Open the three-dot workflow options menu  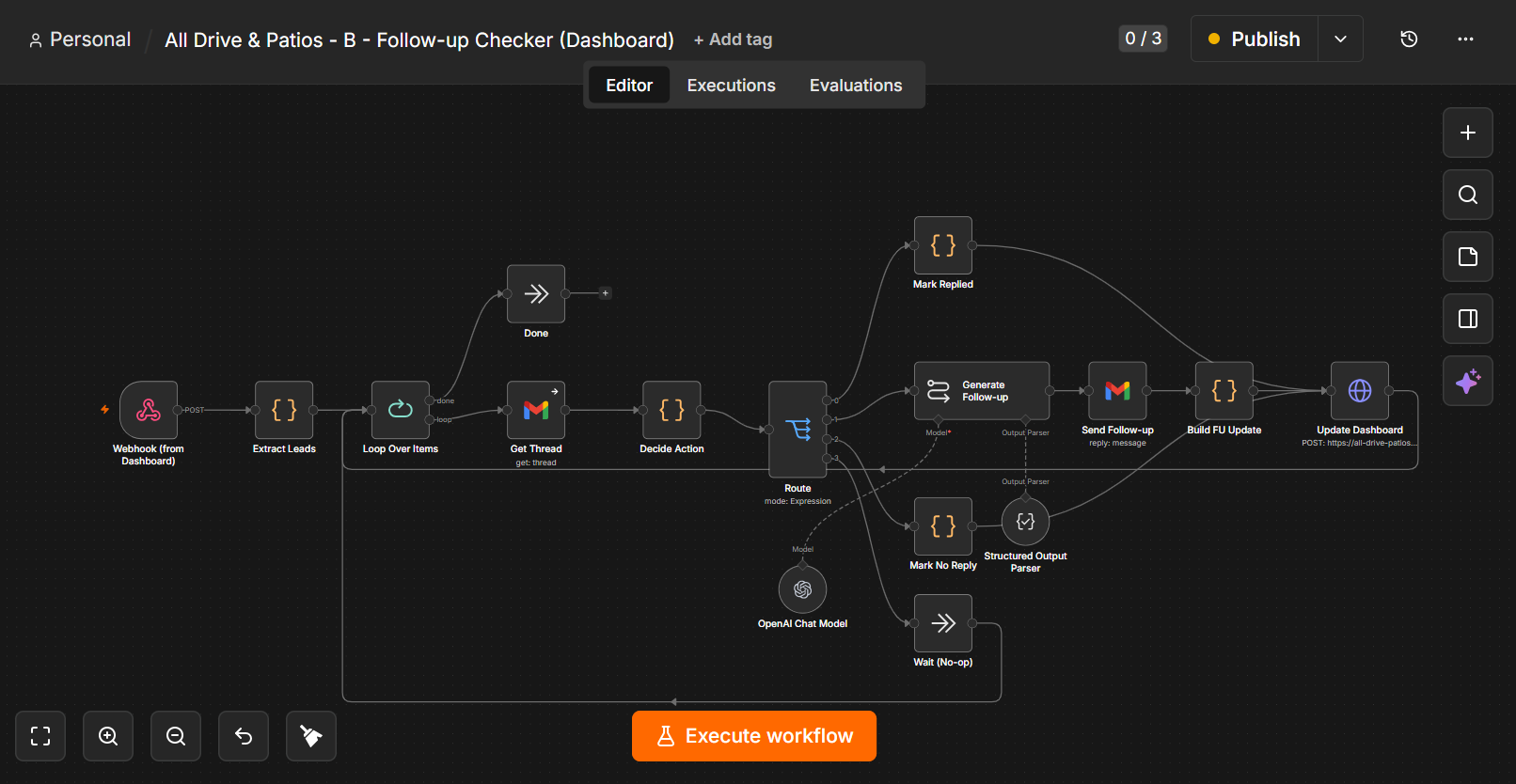[x=1465, y=39]
